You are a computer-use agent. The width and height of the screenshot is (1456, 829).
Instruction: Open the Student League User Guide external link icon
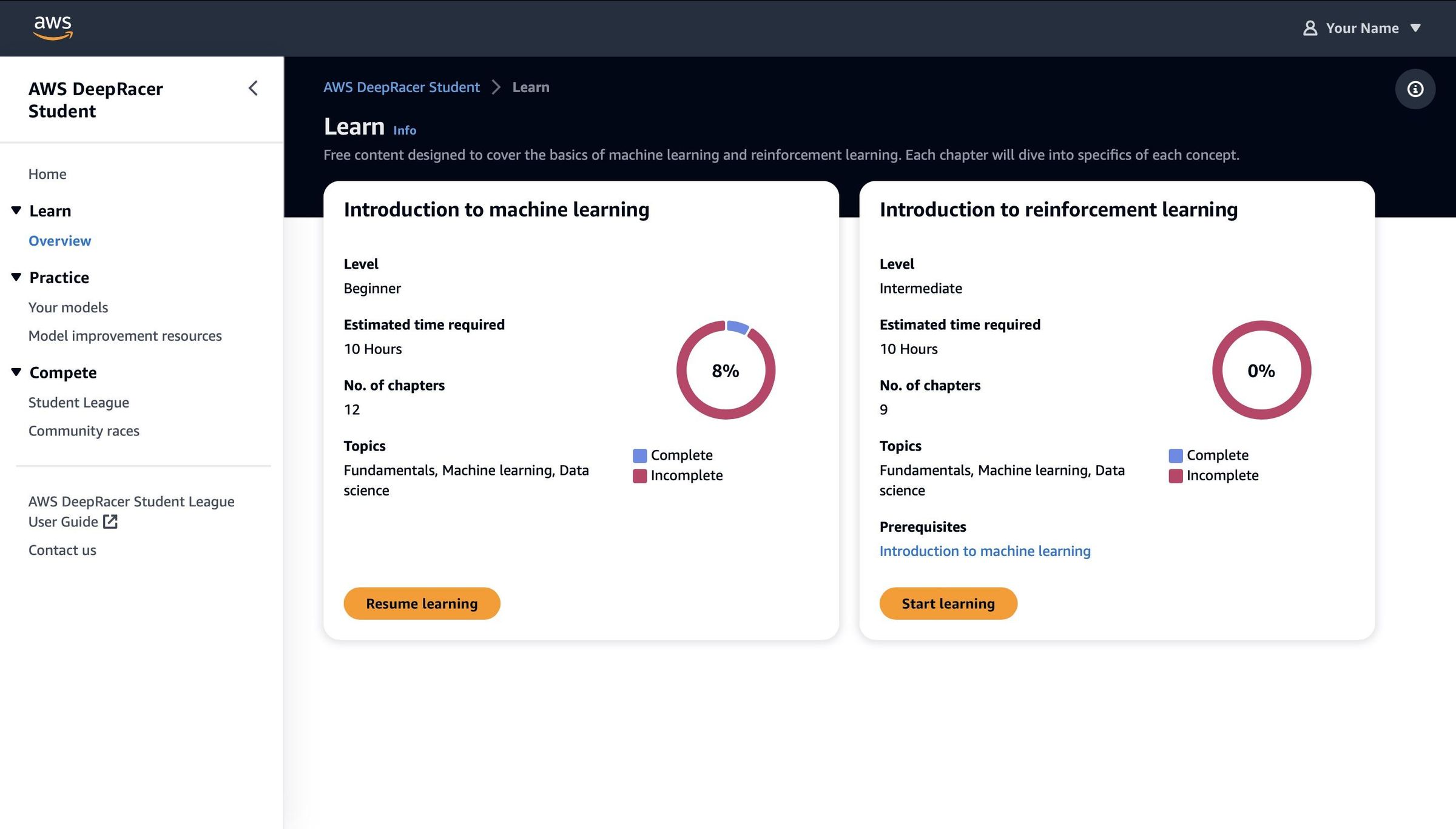pyautogui.click(x=110, y=522)
